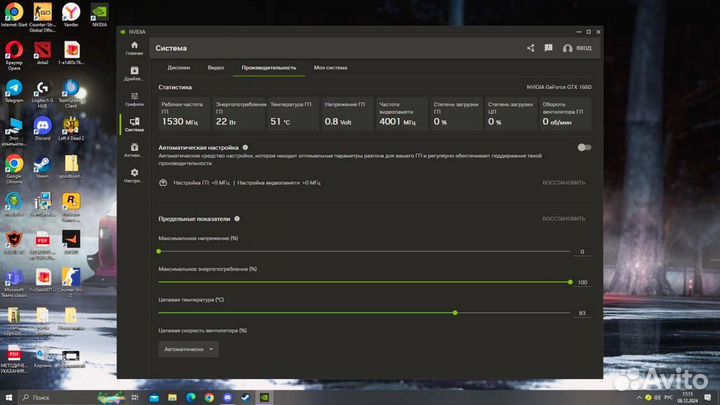Click the 4001 МГц memory clock statistic
720x405 pixels.
[402, 114]
